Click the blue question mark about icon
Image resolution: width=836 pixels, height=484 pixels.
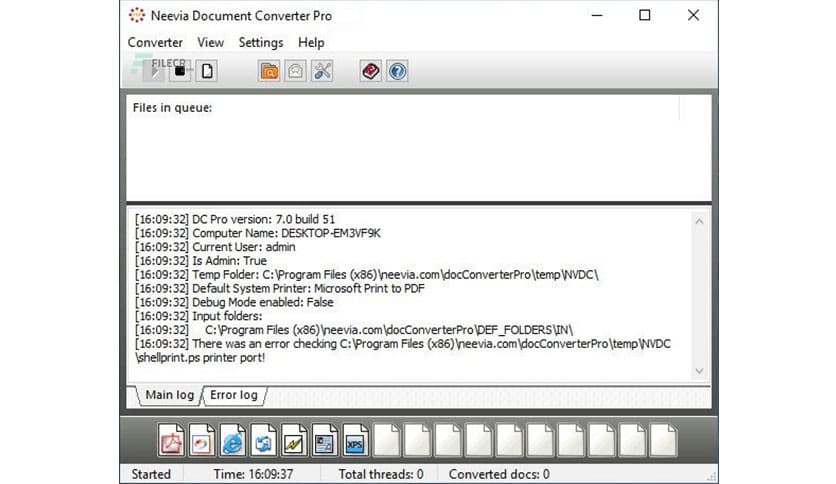(x=397, y=71)
